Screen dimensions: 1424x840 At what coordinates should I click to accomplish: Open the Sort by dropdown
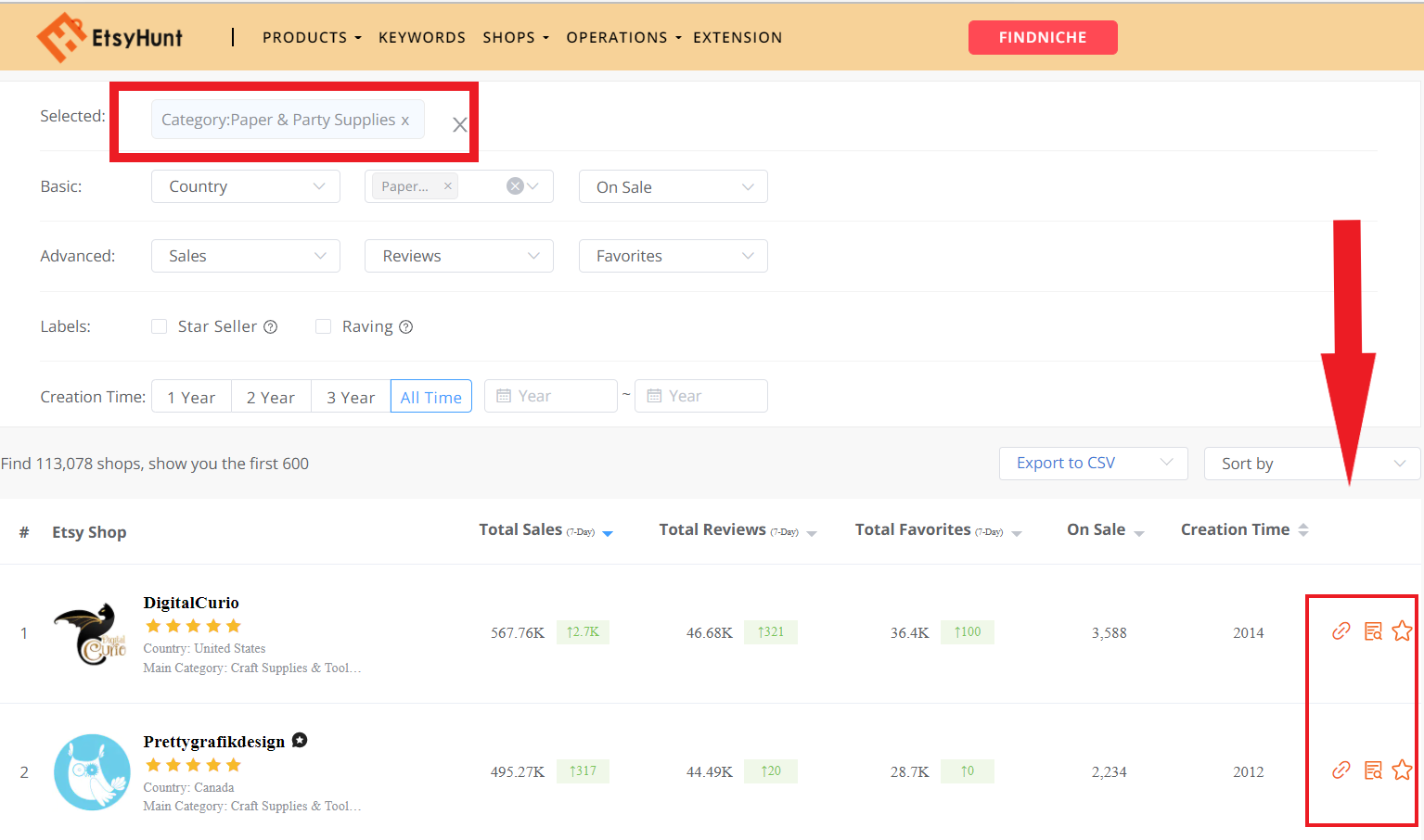[1313, 464]
